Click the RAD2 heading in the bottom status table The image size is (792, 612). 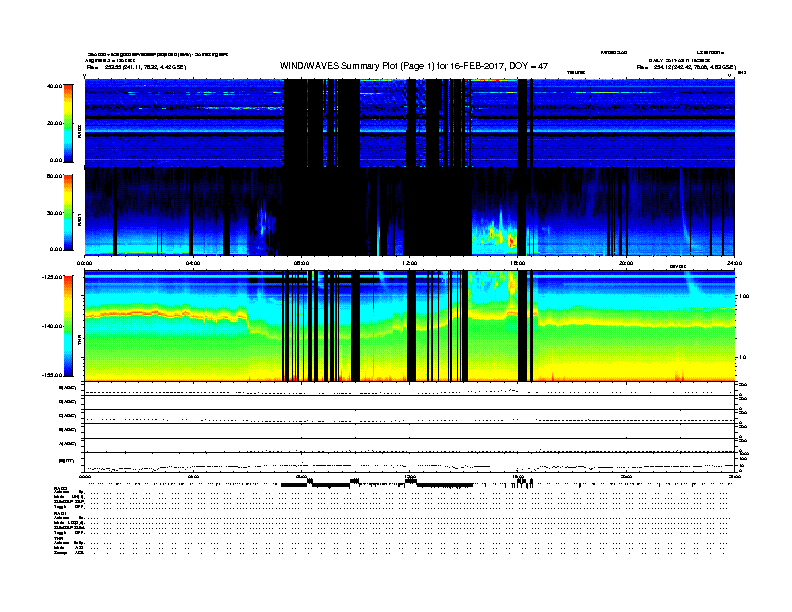pyautogui.click(x=61, y=488)
